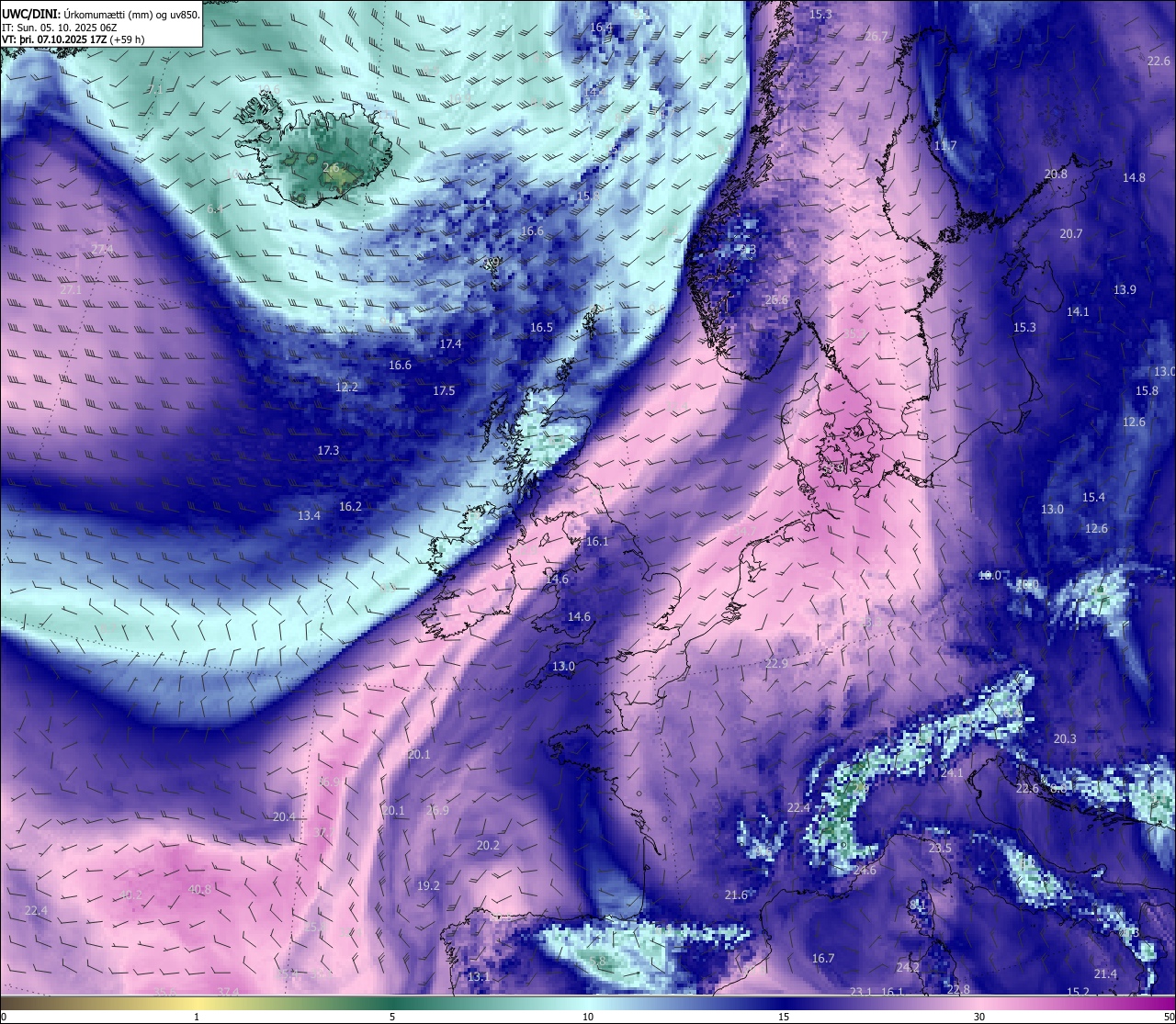This screenshot has height=1024, width=1176.
Task: Click the 23.5 value on the map
Action: [x=940, y=849]
